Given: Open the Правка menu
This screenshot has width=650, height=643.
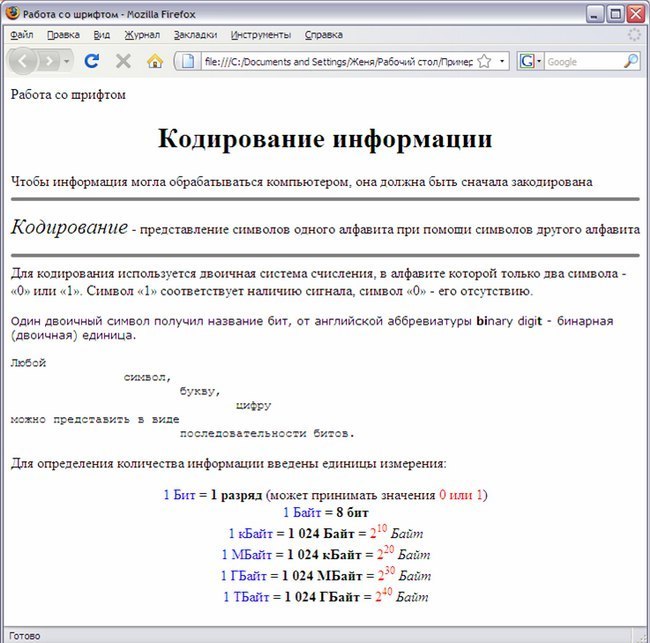Looking at the screenshot, I should pos(63,34).
